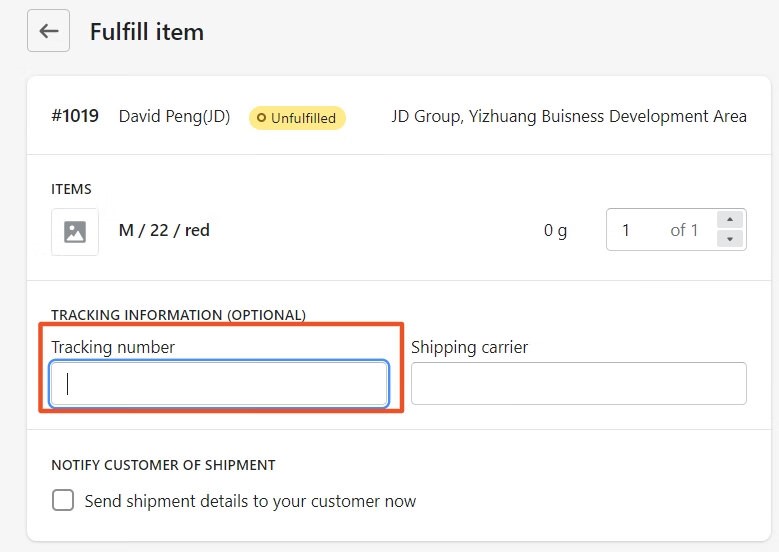Click the Unfulfilled status badge
The height and width of the screenshot is (552, 779).
point(297,118)
